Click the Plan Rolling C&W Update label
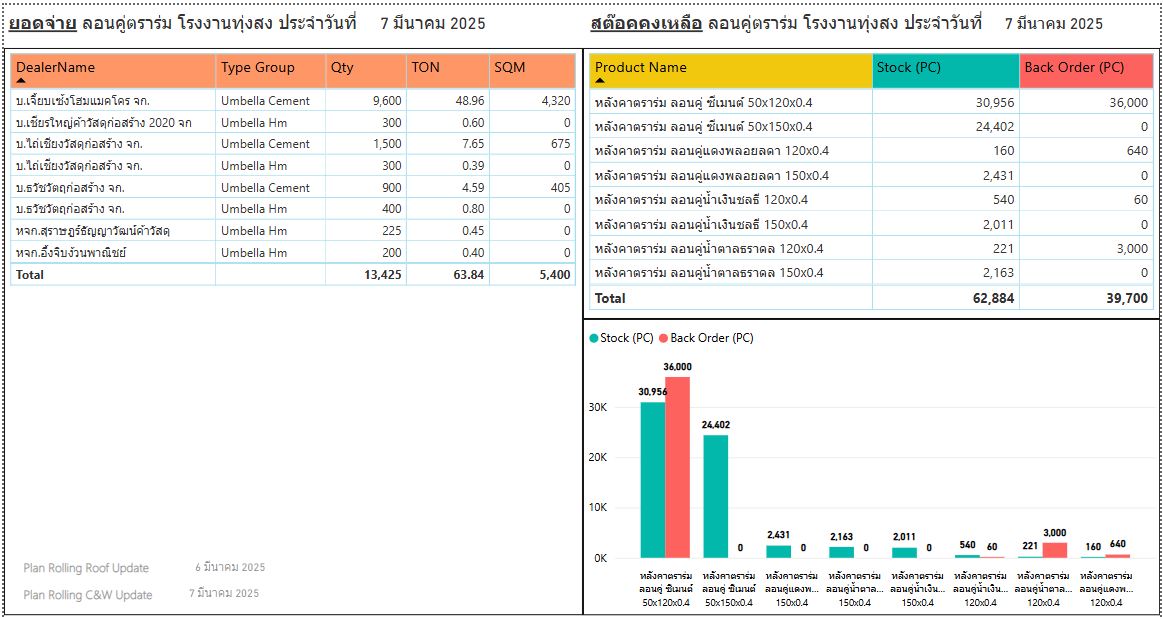The width and height of the screenshot is (1163, 617). pyautogui.click(x=88, y=595)
